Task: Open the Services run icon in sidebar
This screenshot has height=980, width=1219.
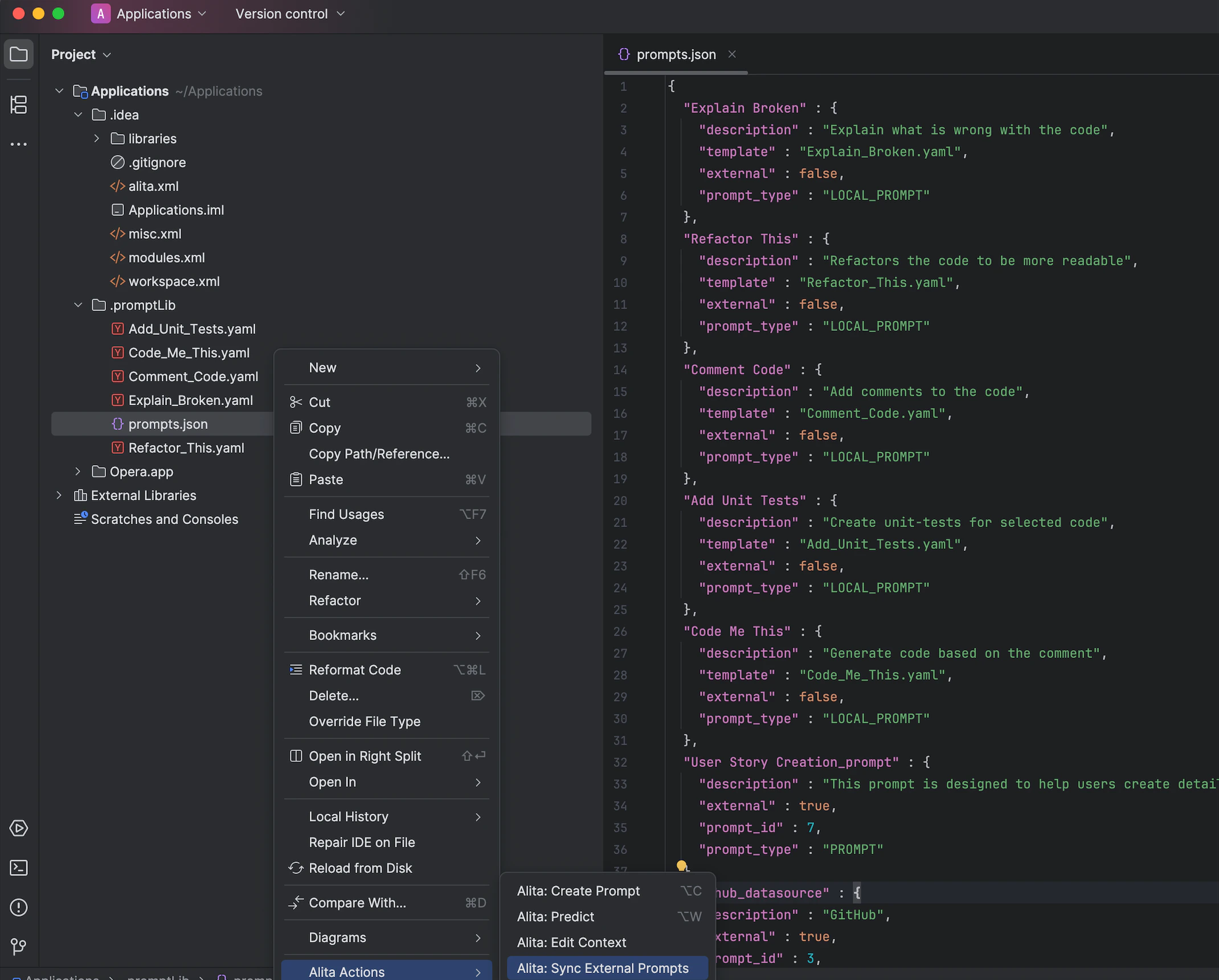Action: click(x=19, y=828)
